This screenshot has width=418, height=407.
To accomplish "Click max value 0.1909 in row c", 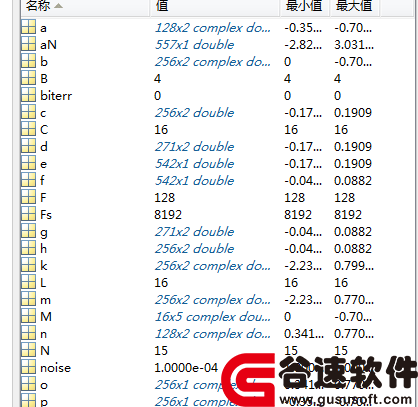I will [x=353, y=113].
